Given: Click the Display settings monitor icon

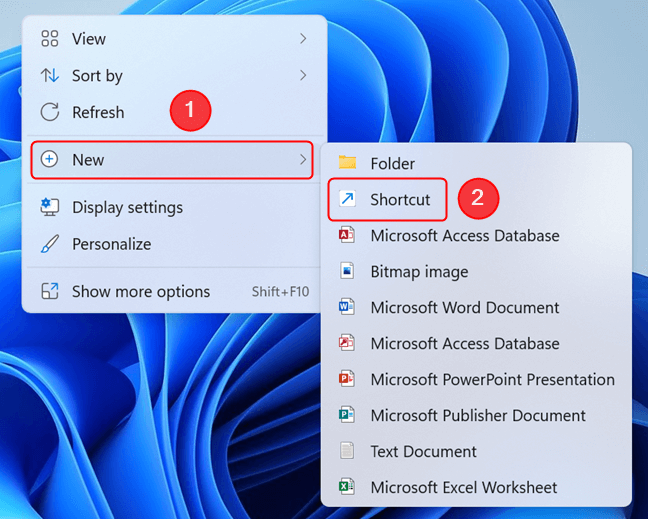Looking at the screenshot, I should (x=50, y=207).
